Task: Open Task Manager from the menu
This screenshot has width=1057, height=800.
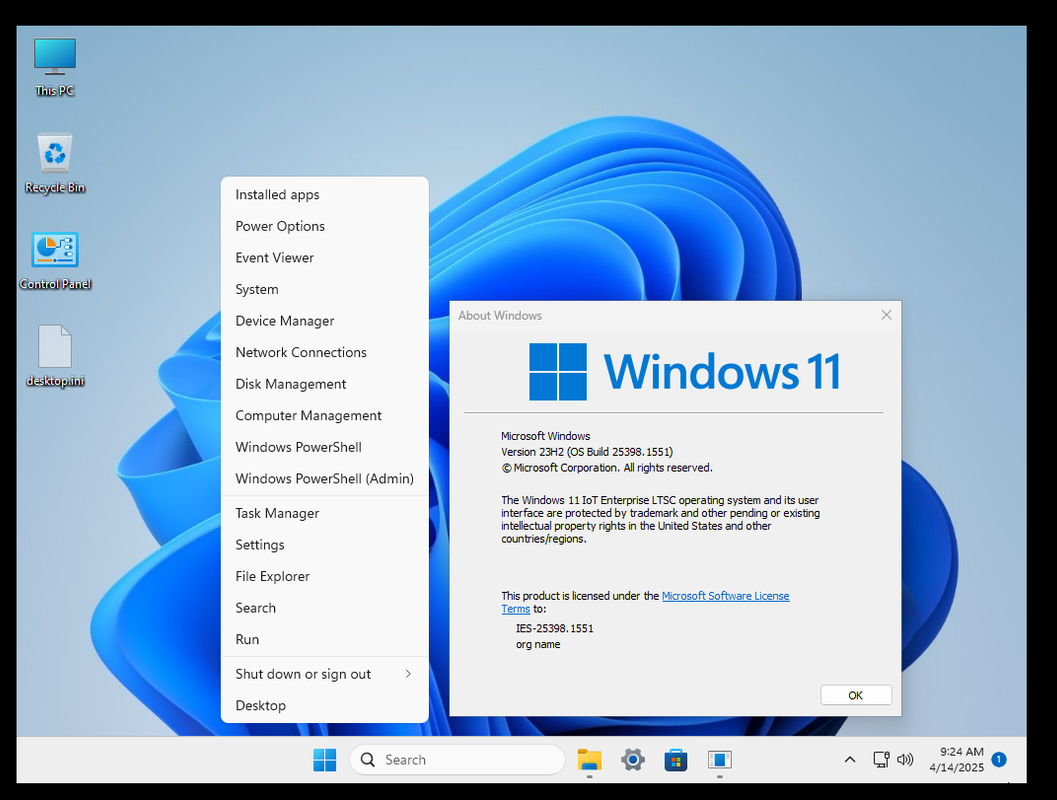Action: pos(325,514)
